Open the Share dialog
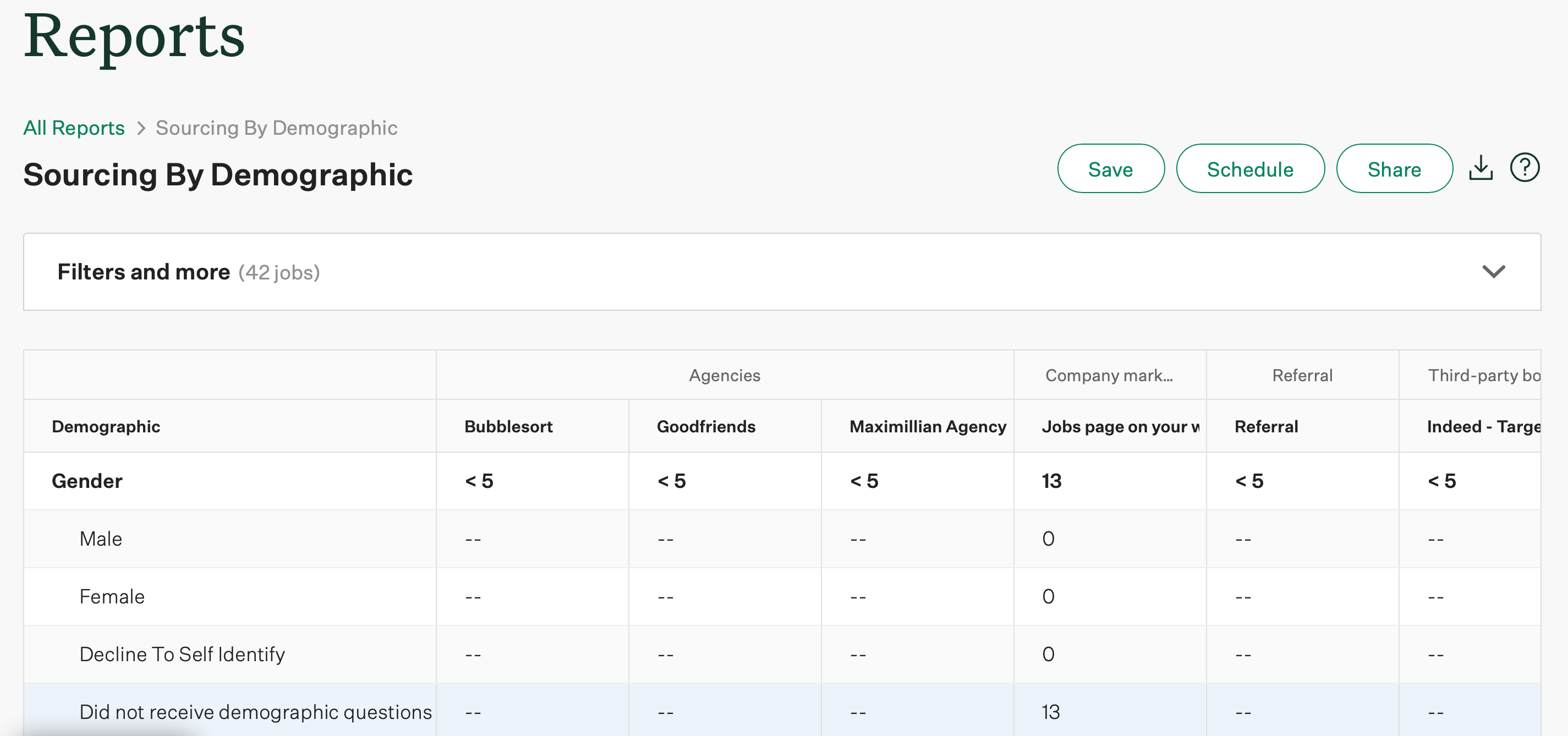This screenshot has width=1568, height=736. coord(1395,169)
